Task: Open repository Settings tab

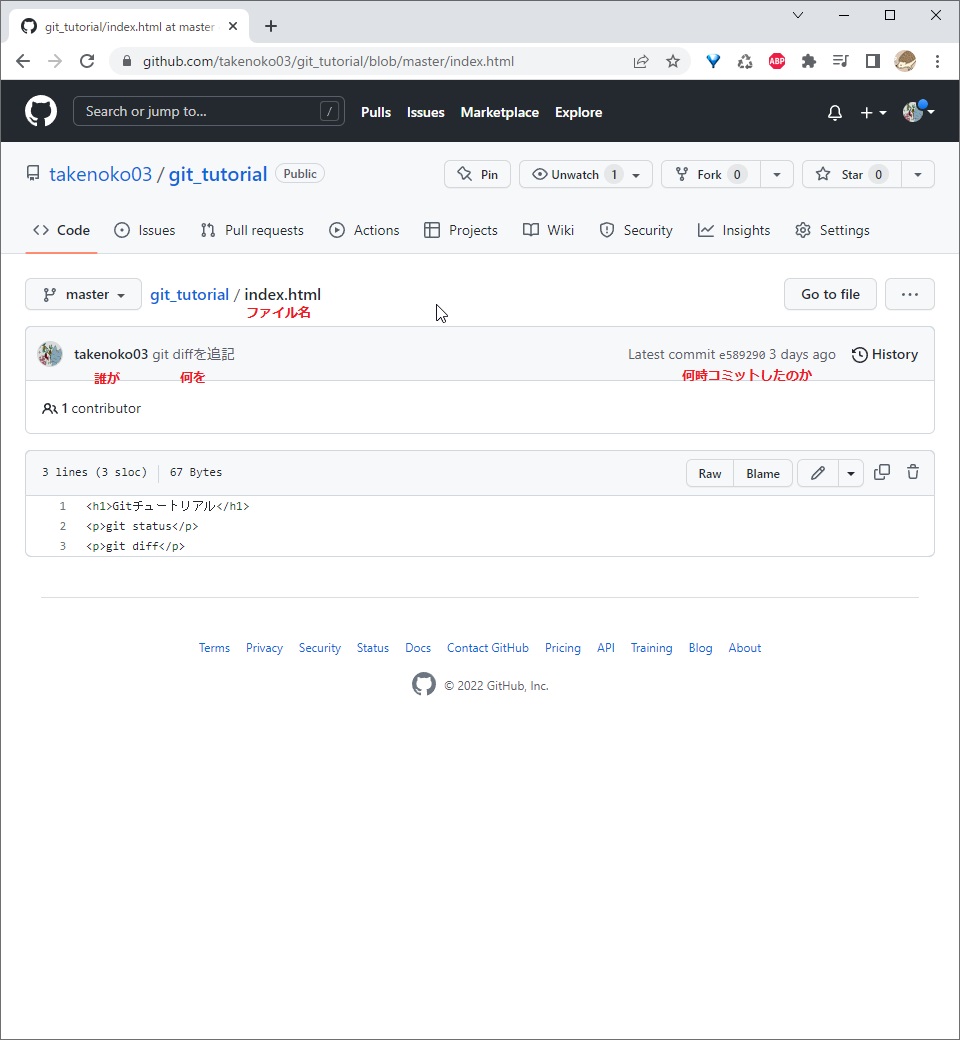Action: click(832, 230)
